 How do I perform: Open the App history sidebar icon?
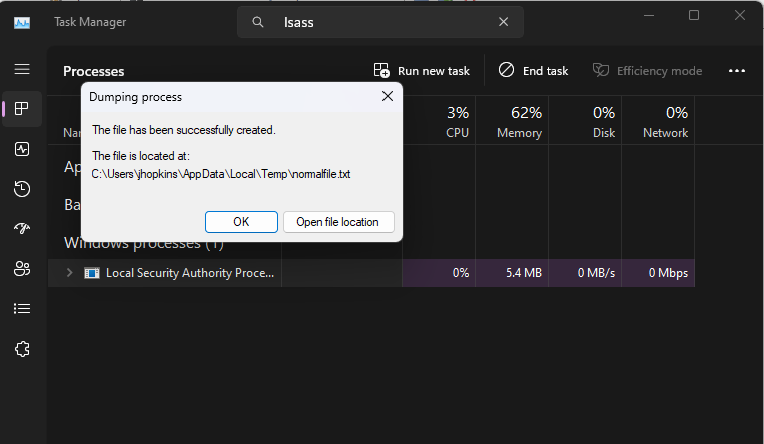tap(22, 189)
